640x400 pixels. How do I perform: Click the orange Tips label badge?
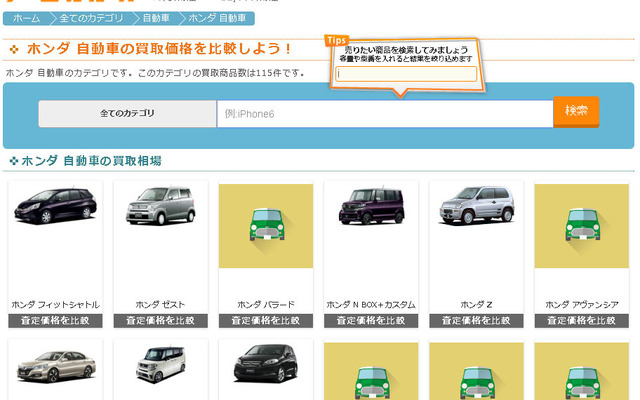coord(337,40)
